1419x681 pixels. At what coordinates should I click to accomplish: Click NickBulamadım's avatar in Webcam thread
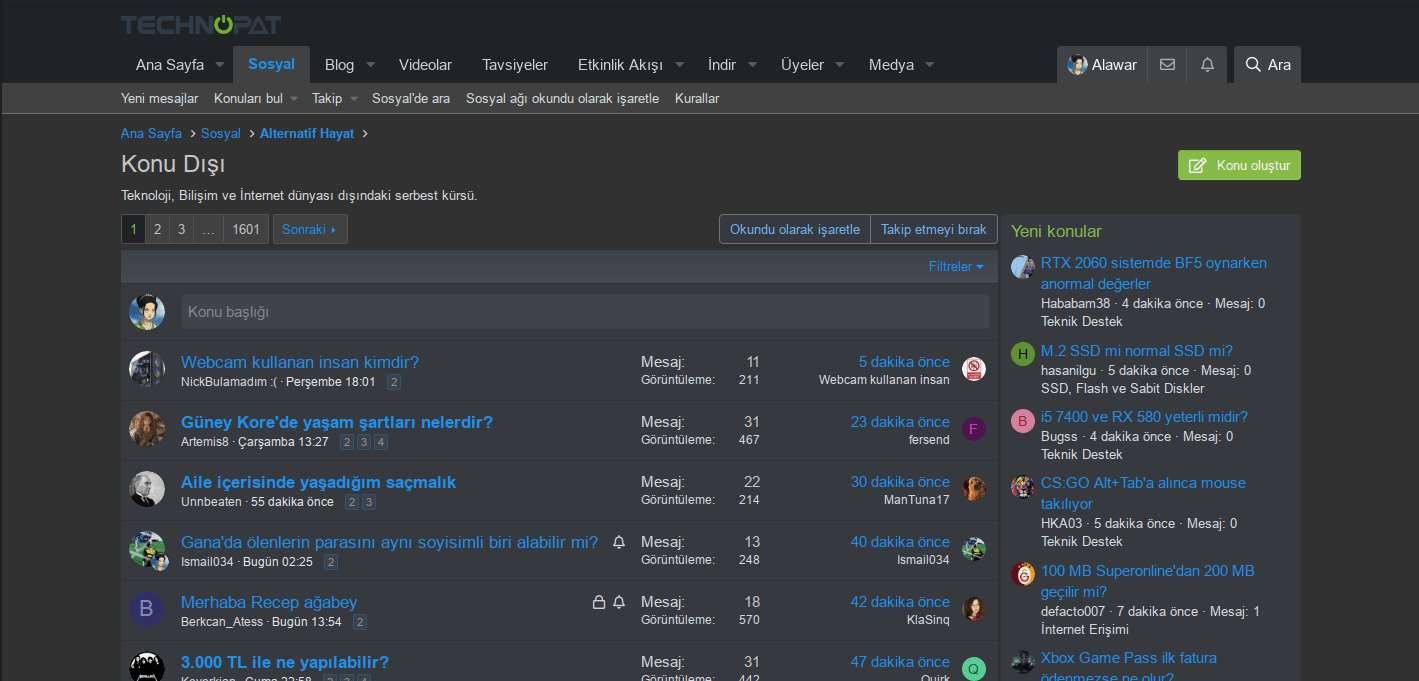pos(147,369)
